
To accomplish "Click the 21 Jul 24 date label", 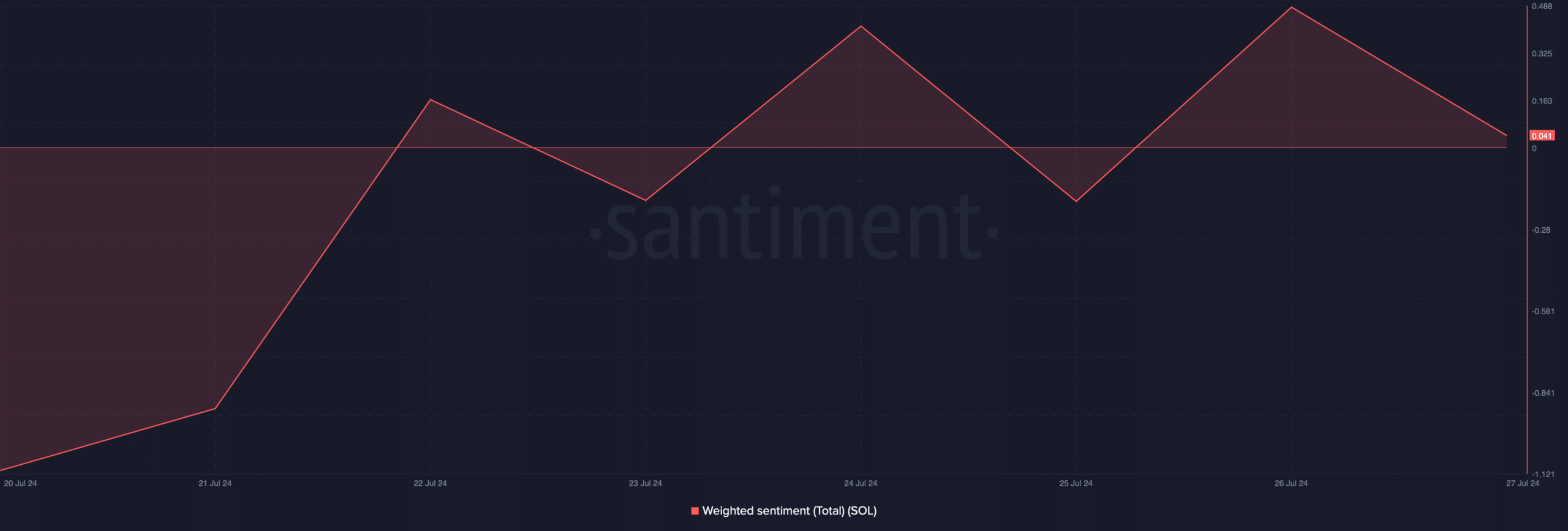I will point(215,483).
